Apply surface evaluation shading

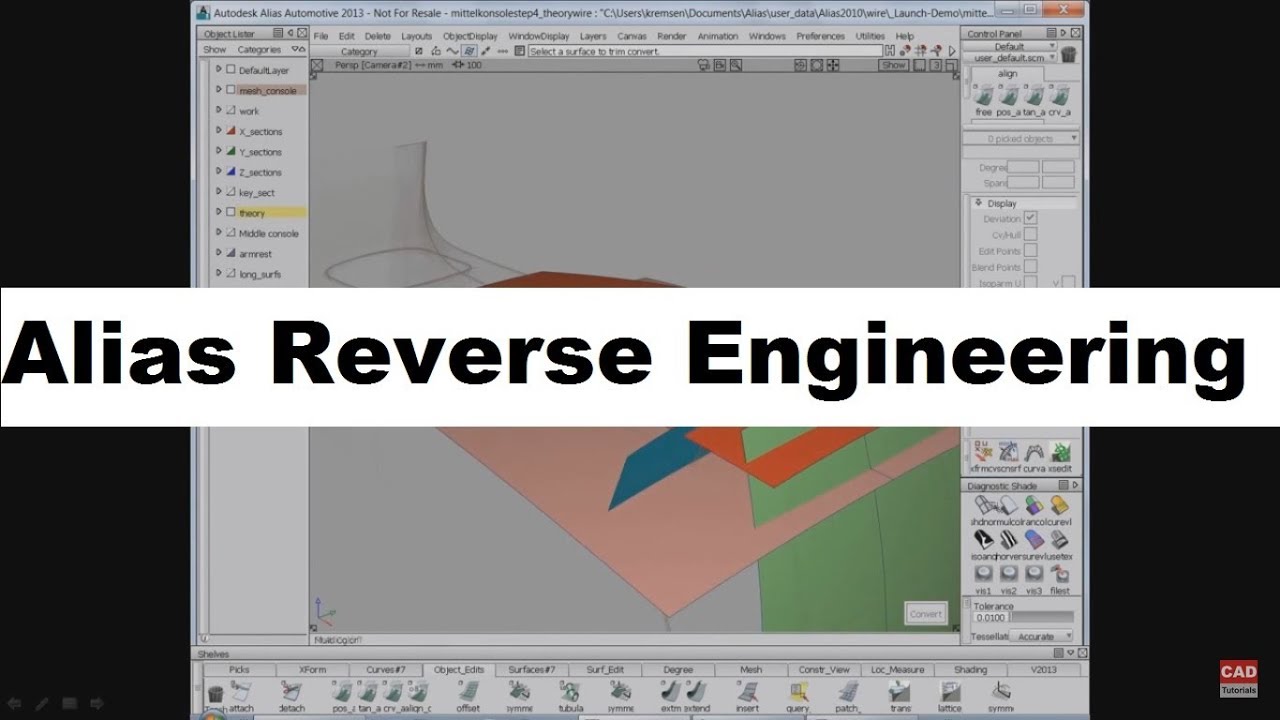coord(1034,540)
